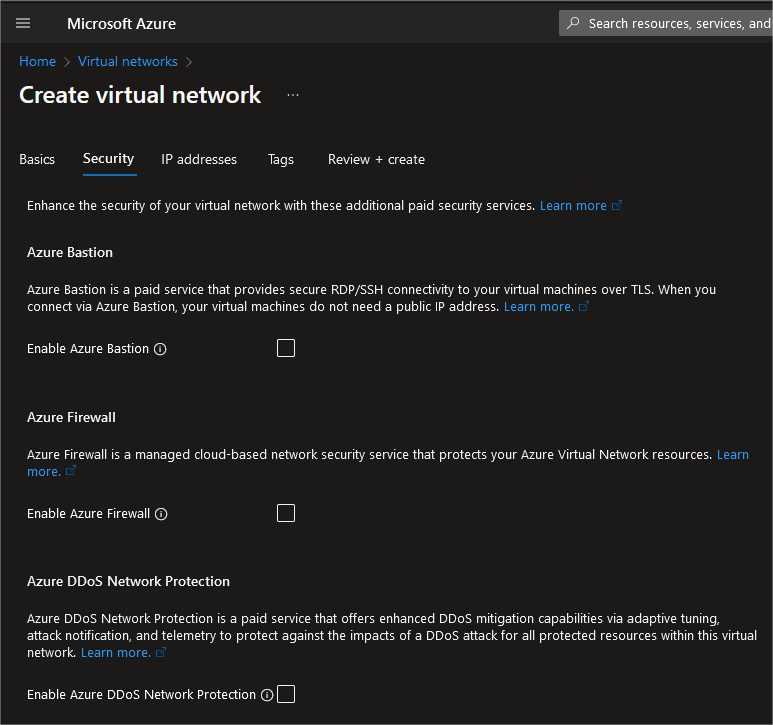Open the IP addresses tab
773x725 pixels.
(199, 159)
